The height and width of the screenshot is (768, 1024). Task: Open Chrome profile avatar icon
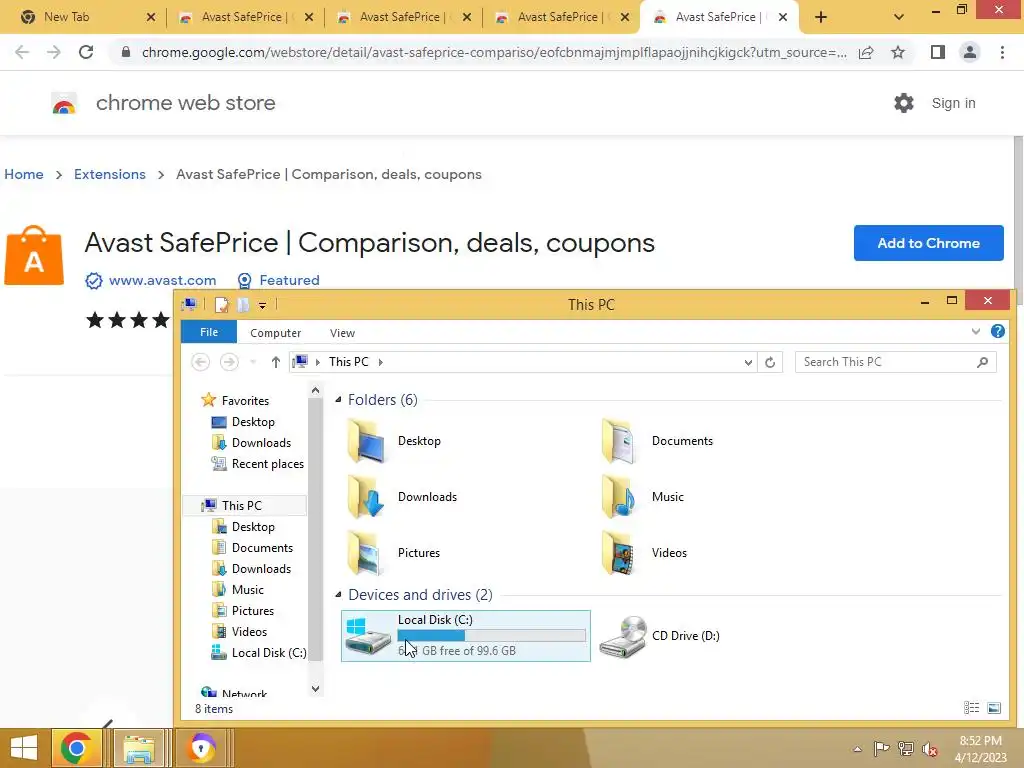pyautogui.click(x=970, y=52)
